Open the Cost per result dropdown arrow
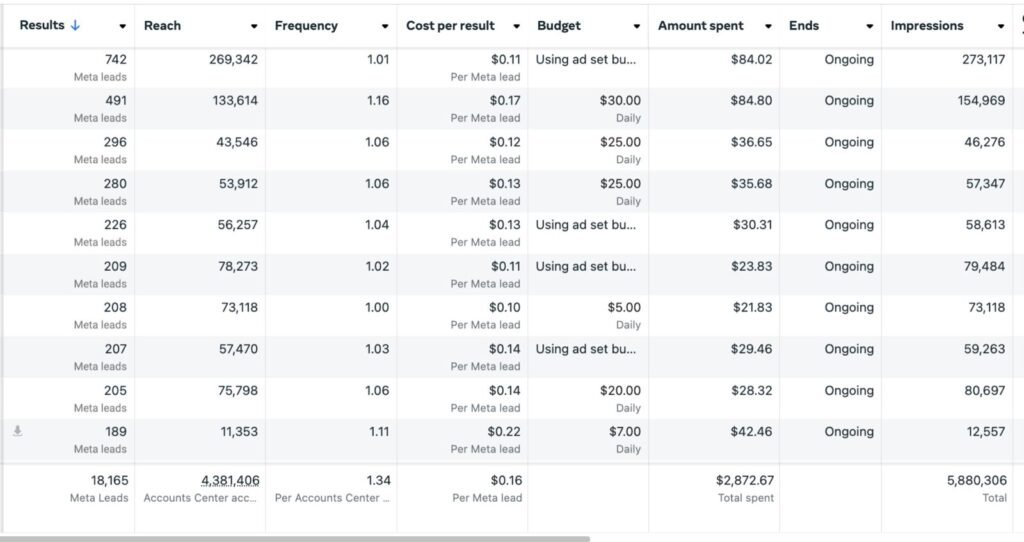The width and height of the screenshot is (1024, 542). (516, 27)
